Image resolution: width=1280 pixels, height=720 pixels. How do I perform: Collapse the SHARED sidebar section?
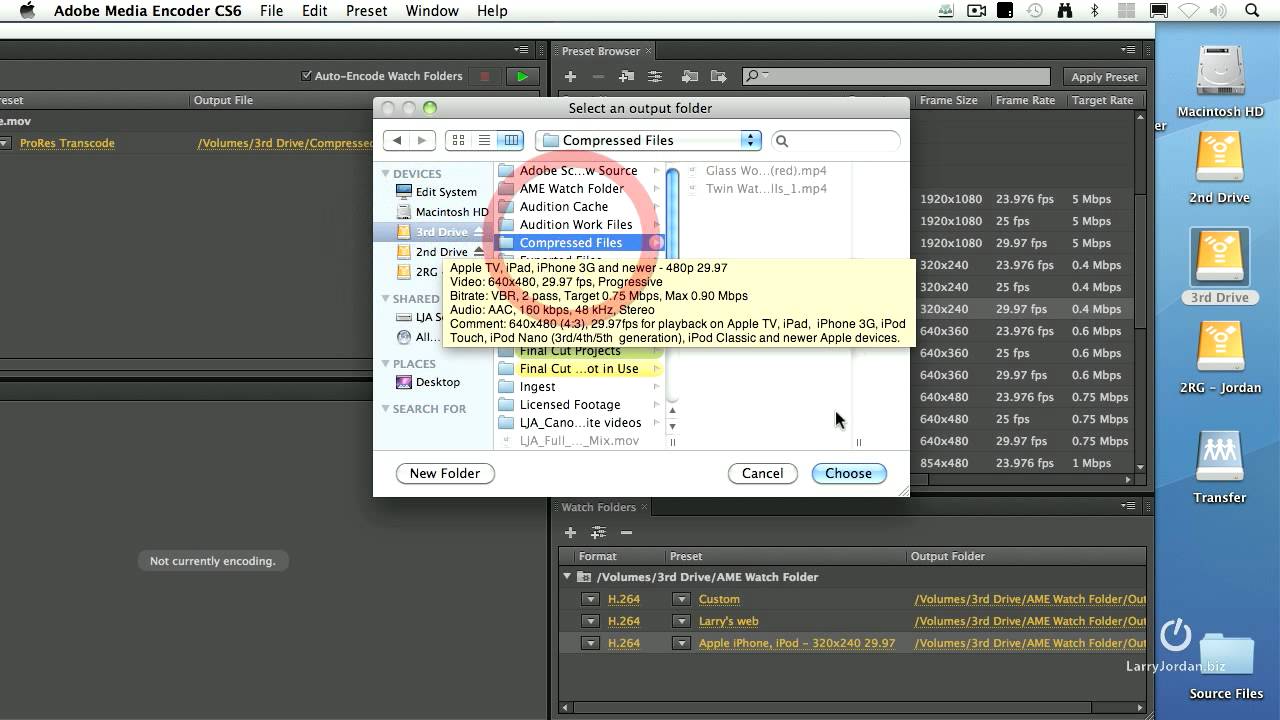[x=386, y=299]
